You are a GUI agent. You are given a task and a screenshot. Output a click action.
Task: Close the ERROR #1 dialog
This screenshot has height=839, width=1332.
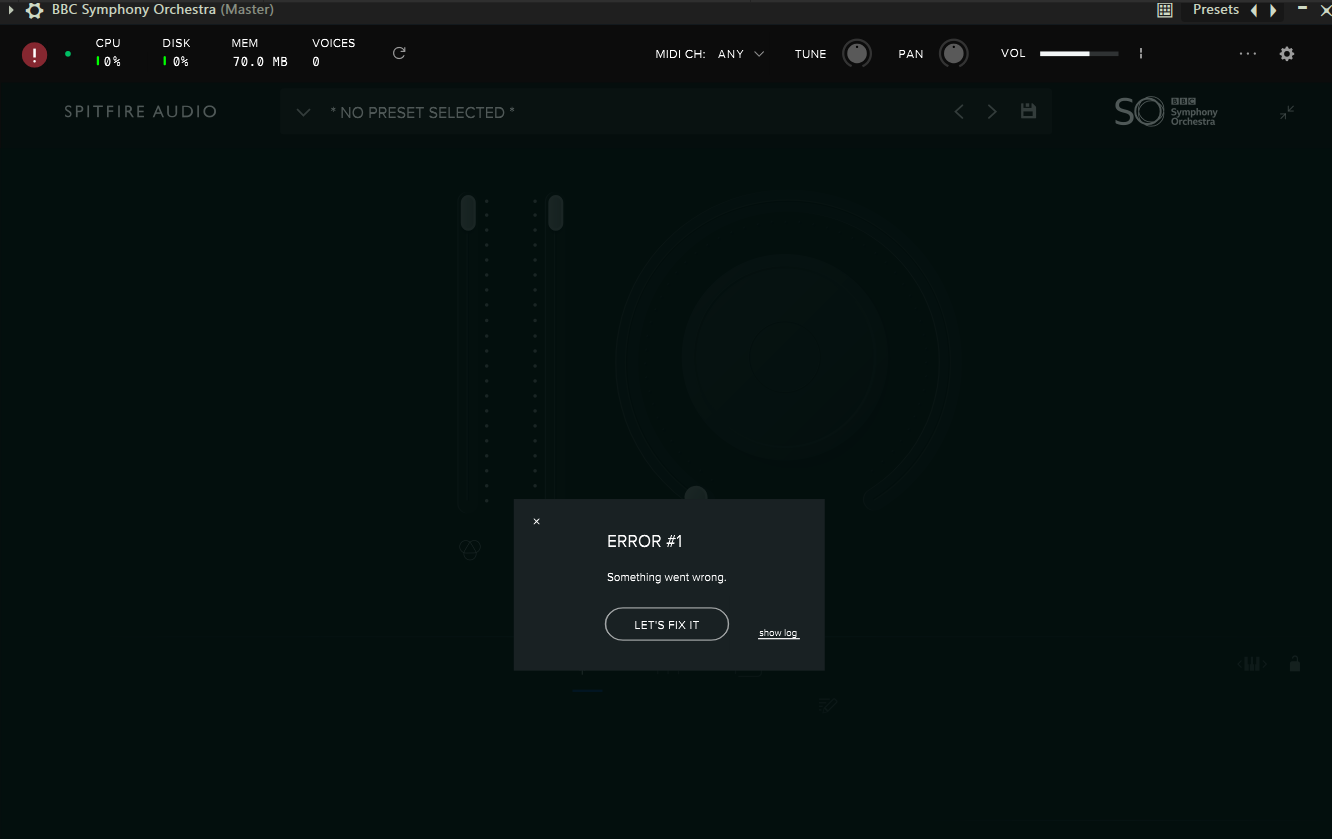[536, 521]
